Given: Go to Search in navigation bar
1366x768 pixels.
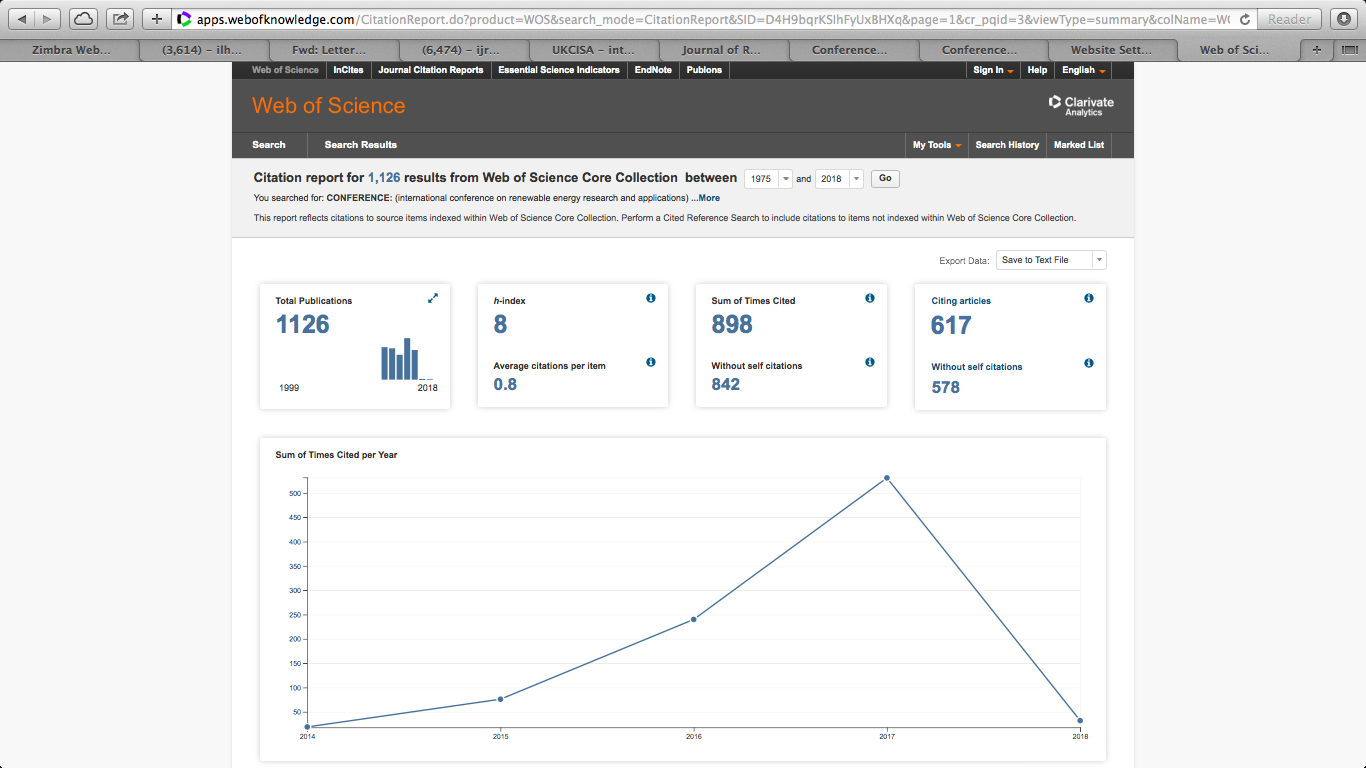Looking at the screenshot, I should (268, 145).
